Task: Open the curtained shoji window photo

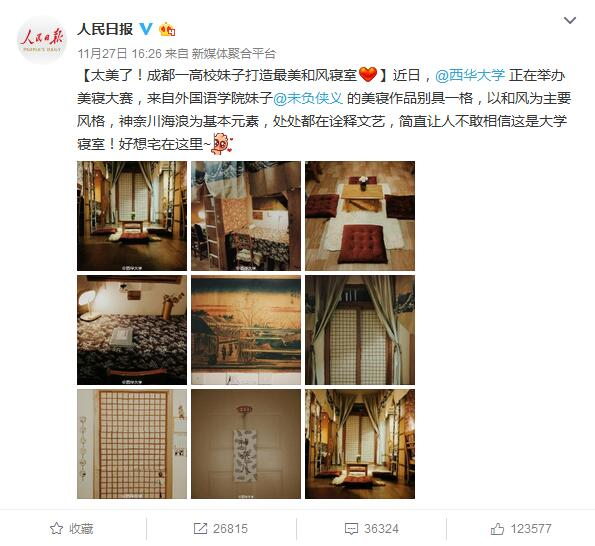Action: coord(360,330)
